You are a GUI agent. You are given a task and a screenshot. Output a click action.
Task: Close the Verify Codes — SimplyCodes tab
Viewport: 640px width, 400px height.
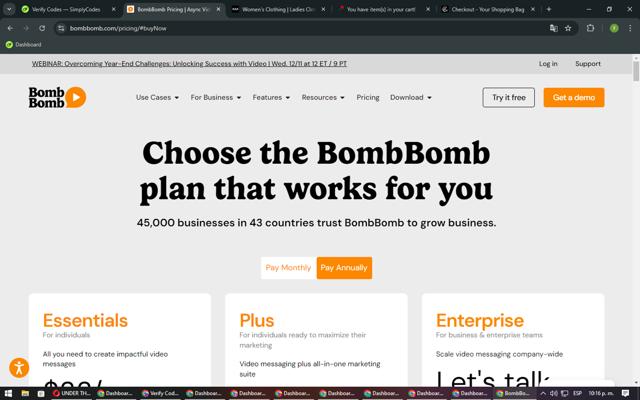coord(113,9)
